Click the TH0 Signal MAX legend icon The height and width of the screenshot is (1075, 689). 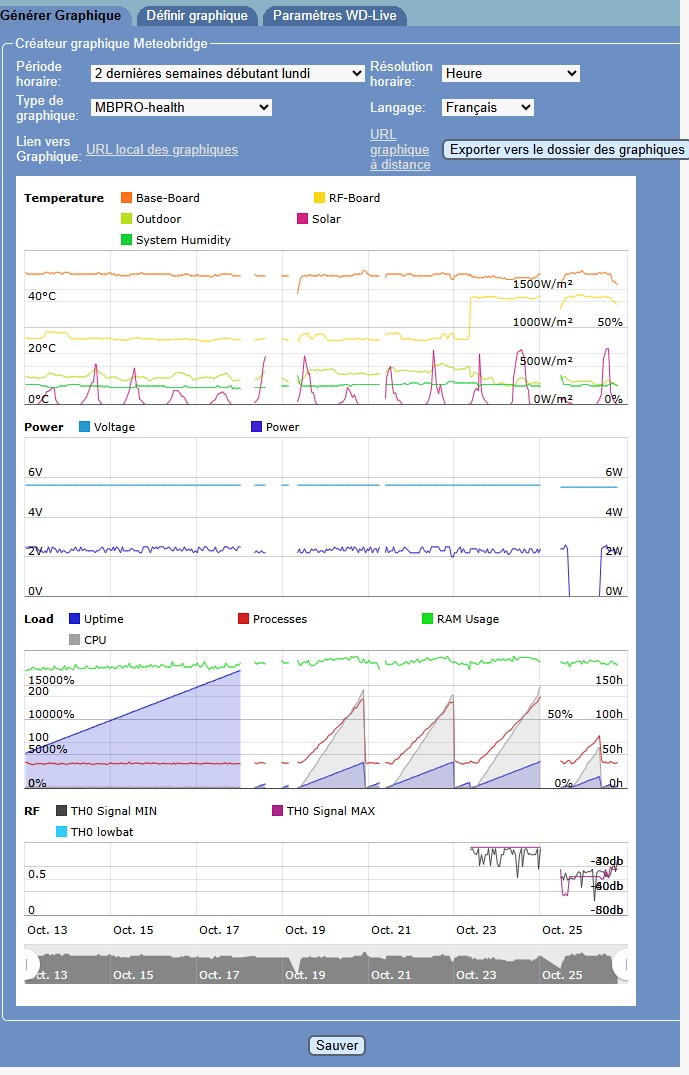[278, 811]
